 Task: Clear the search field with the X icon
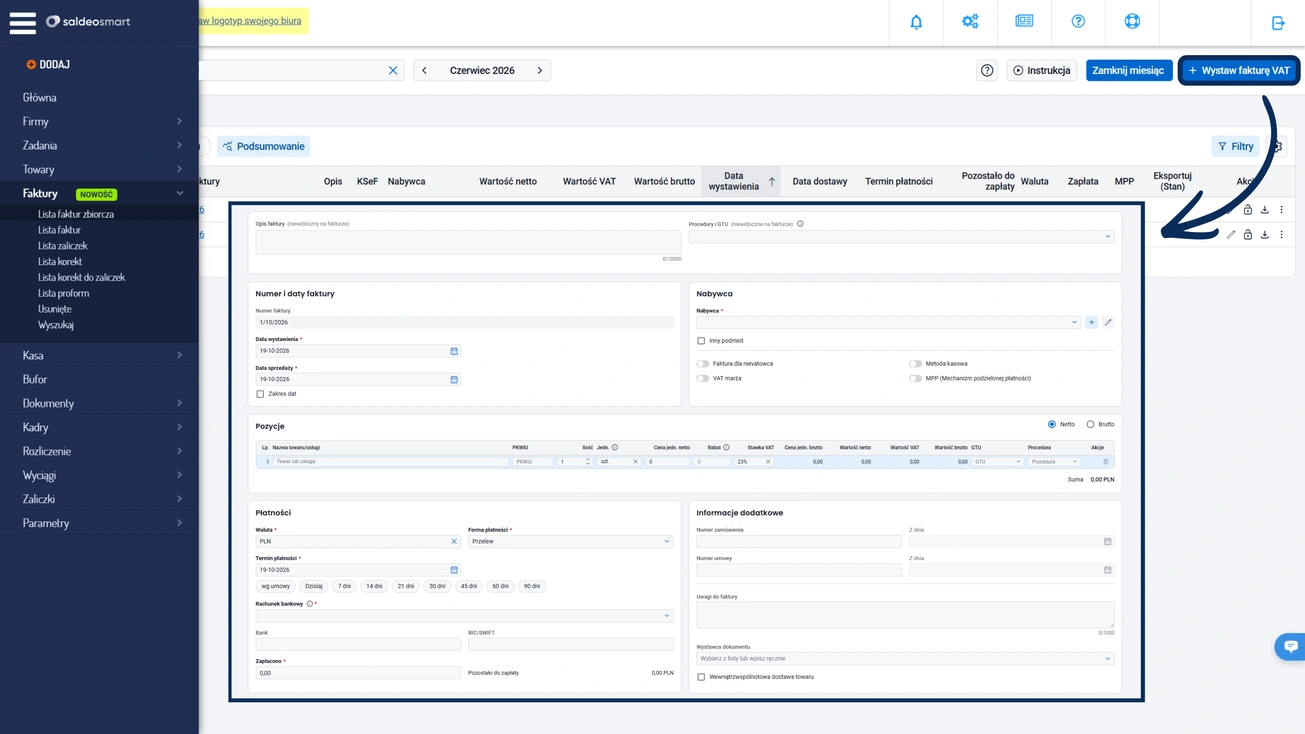click(393, 71)
